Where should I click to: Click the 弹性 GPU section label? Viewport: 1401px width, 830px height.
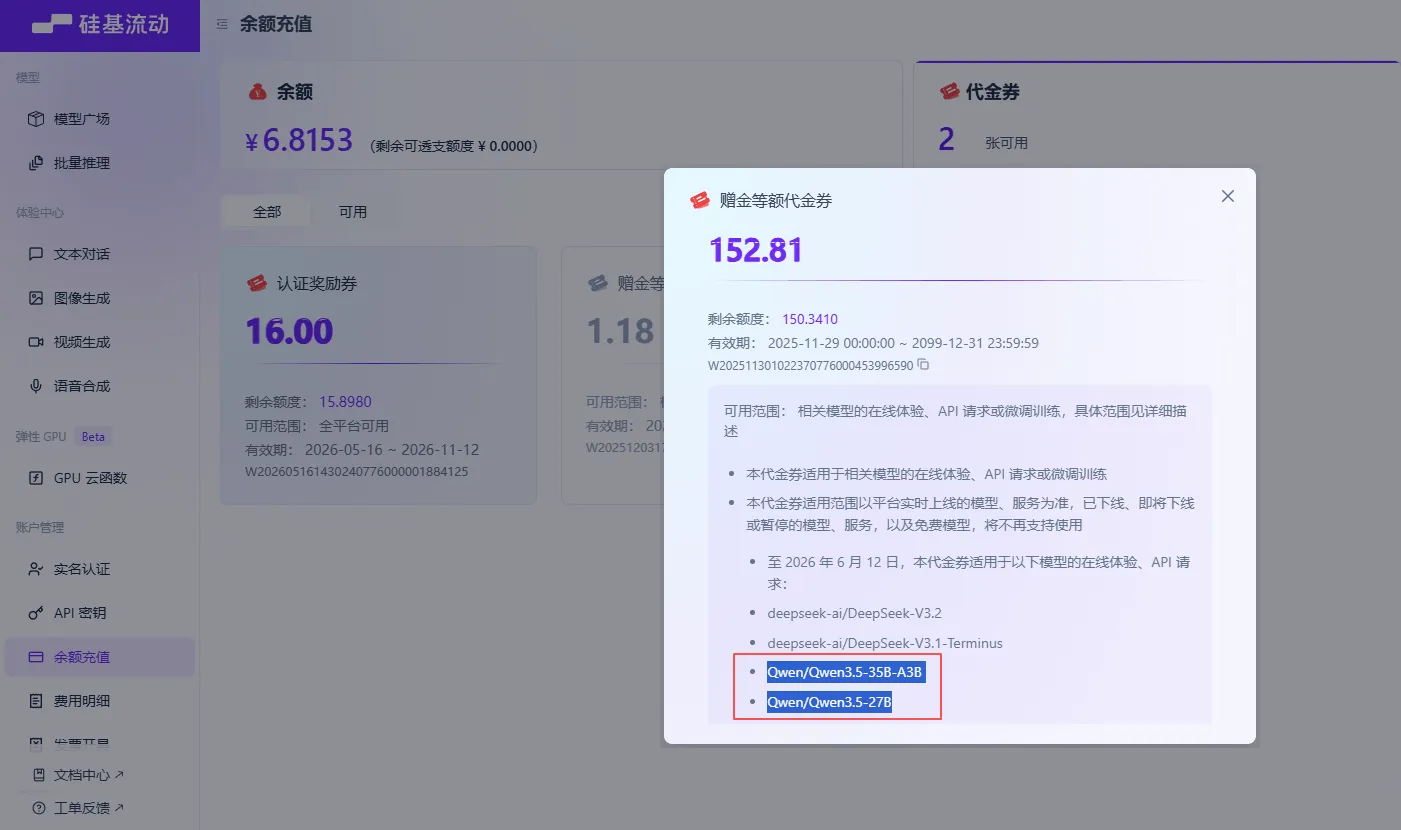click(x=41, y=437)
